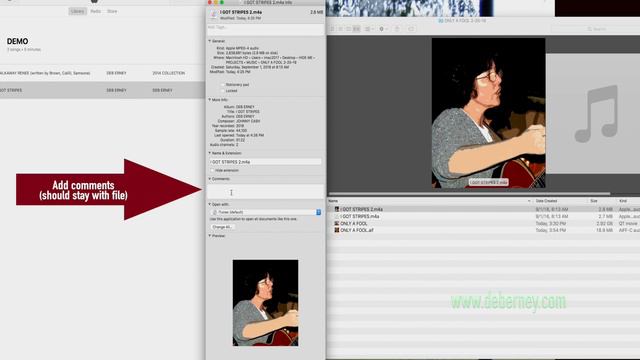This screenshot has height=360, width=640.
Task: Open Finder action gear menu
Action: pyautogui.click(x=383, y=29)
